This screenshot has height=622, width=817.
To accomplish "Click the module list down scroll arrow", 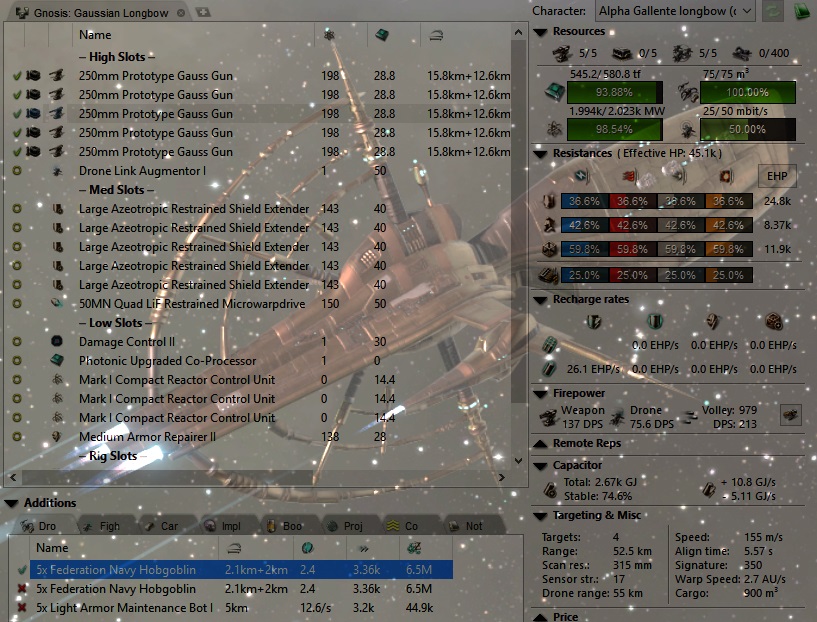I will point(518,461).
